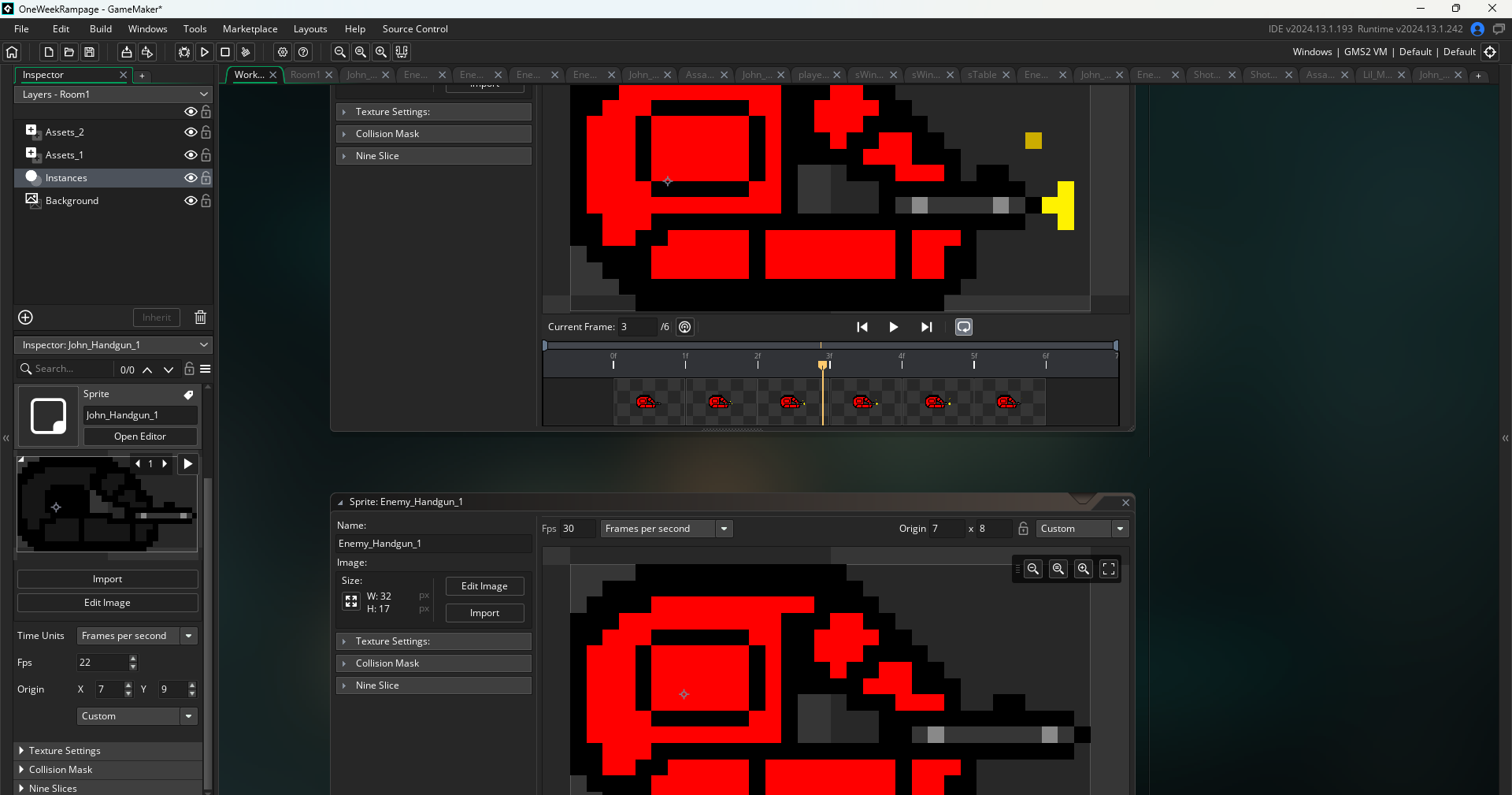1512x795 pixels.
Task: Expand Nine Slice in Enemy_Handgun_1 editor
Action: click(x=434, y=685)
